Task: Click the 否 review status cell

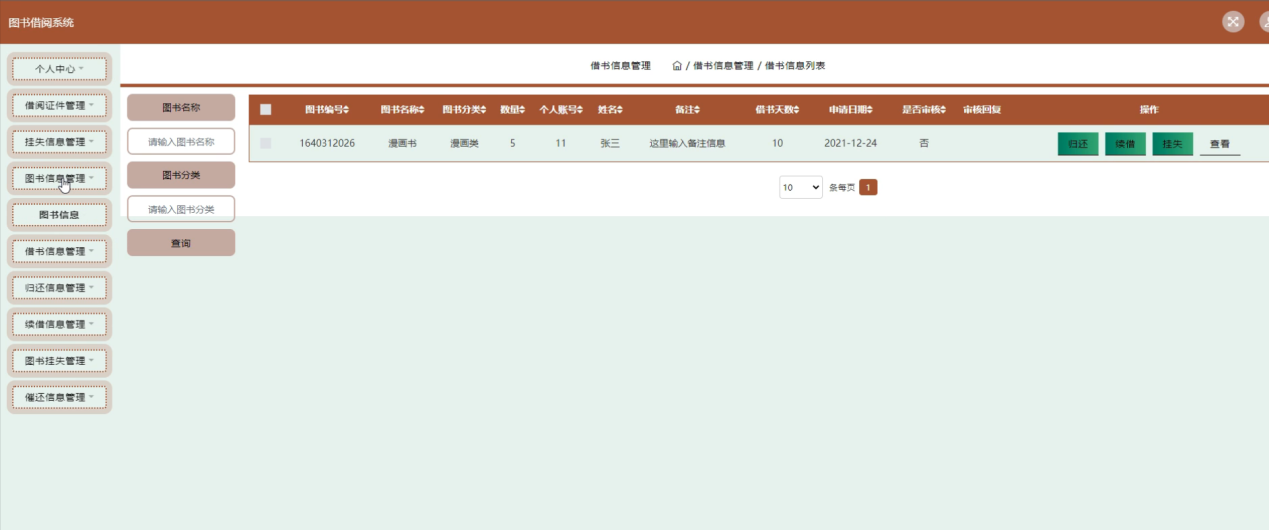Action: tap(924, 144)
